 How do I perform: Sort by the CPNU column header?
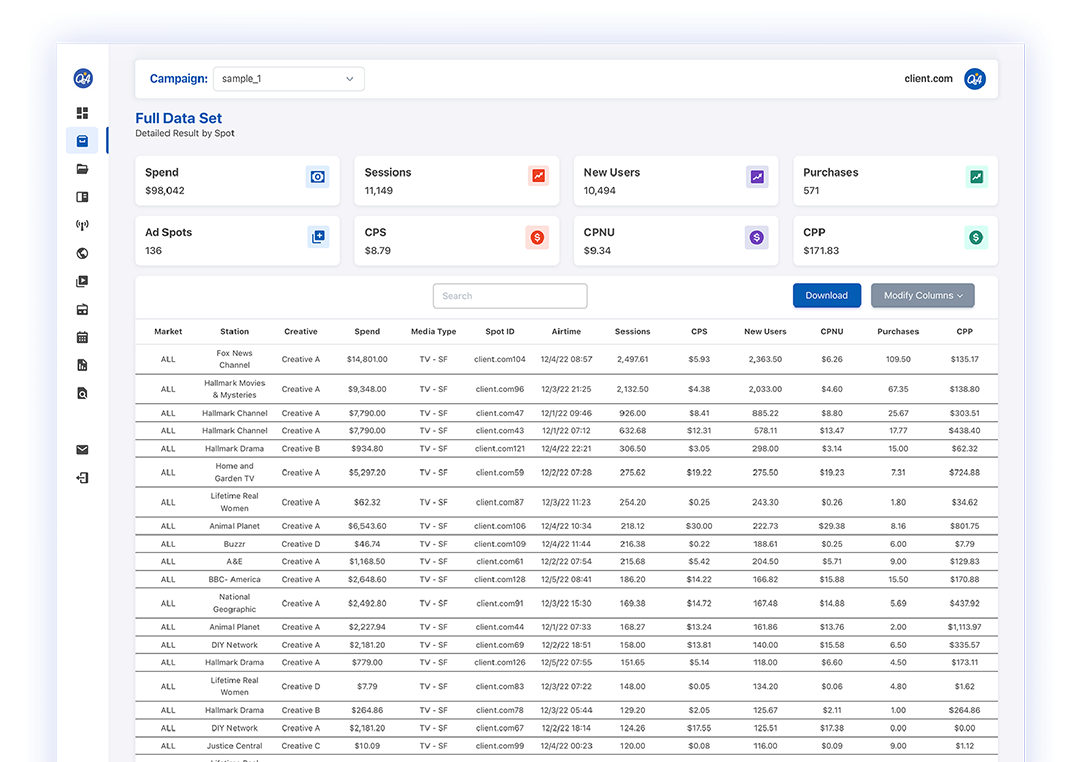[x=832, y=331]
